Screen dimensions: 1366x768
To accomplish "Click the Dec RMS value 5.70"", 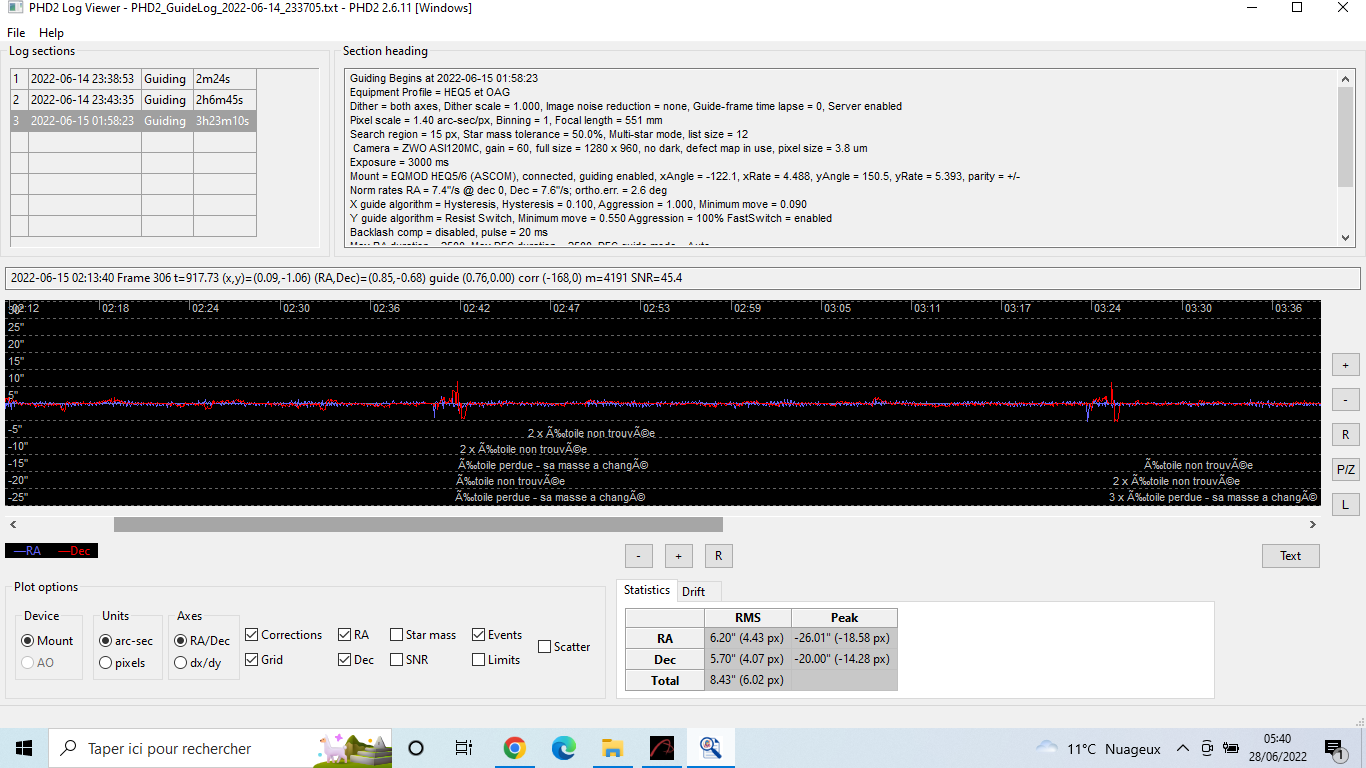I will pyautogui.click(x=747, y=659).
